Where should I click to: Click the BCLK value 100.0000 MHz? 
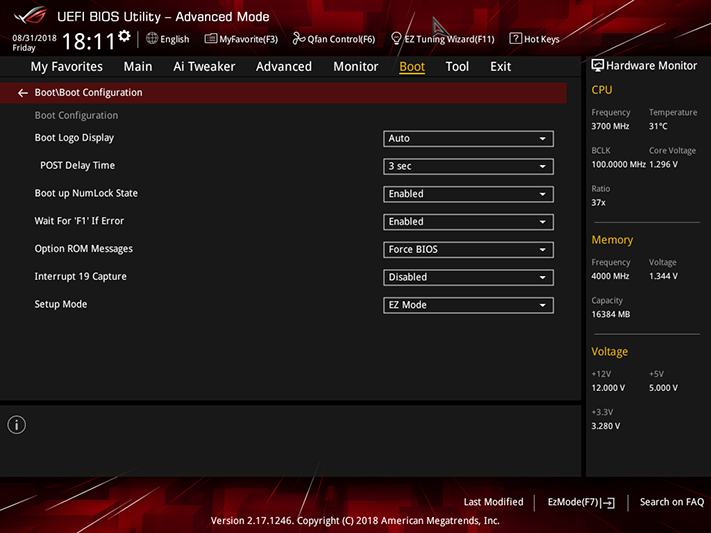pos(618,164)
